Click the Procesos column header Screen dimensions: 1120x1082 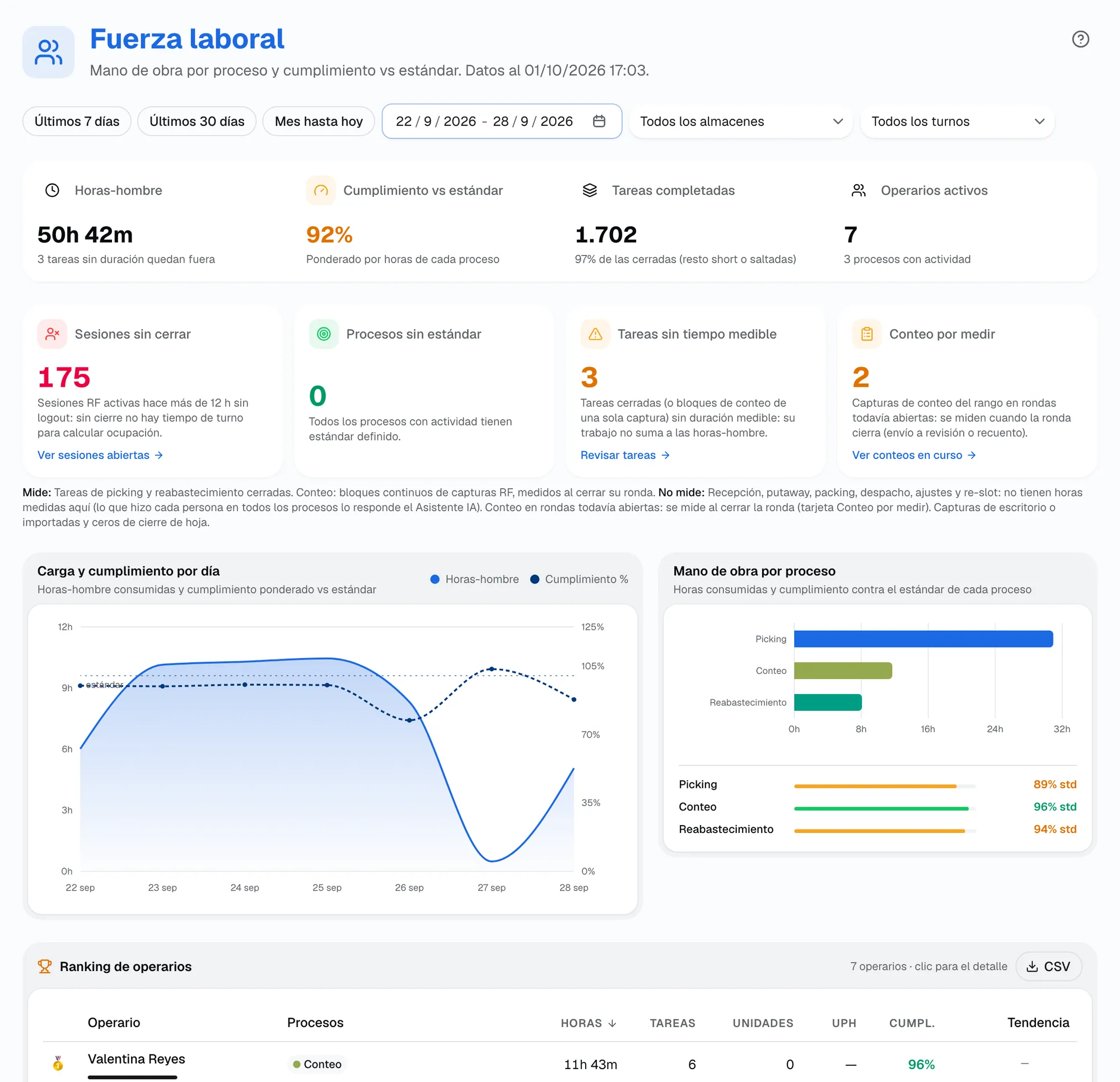click(315, 1023)
